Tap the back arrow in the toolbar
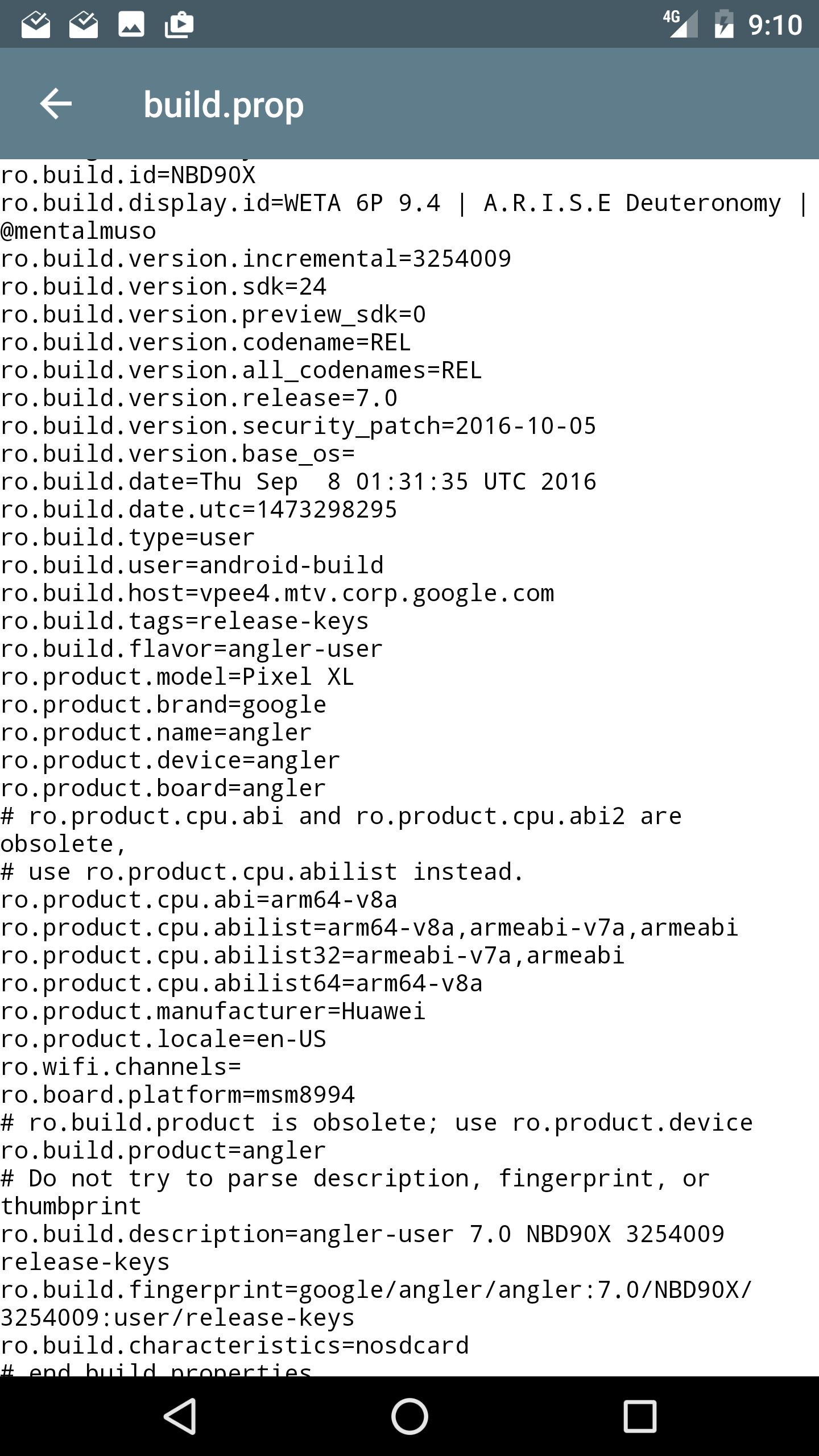Image resolution: width=819 pixels, height=1456 pixels. pos(56,104)
